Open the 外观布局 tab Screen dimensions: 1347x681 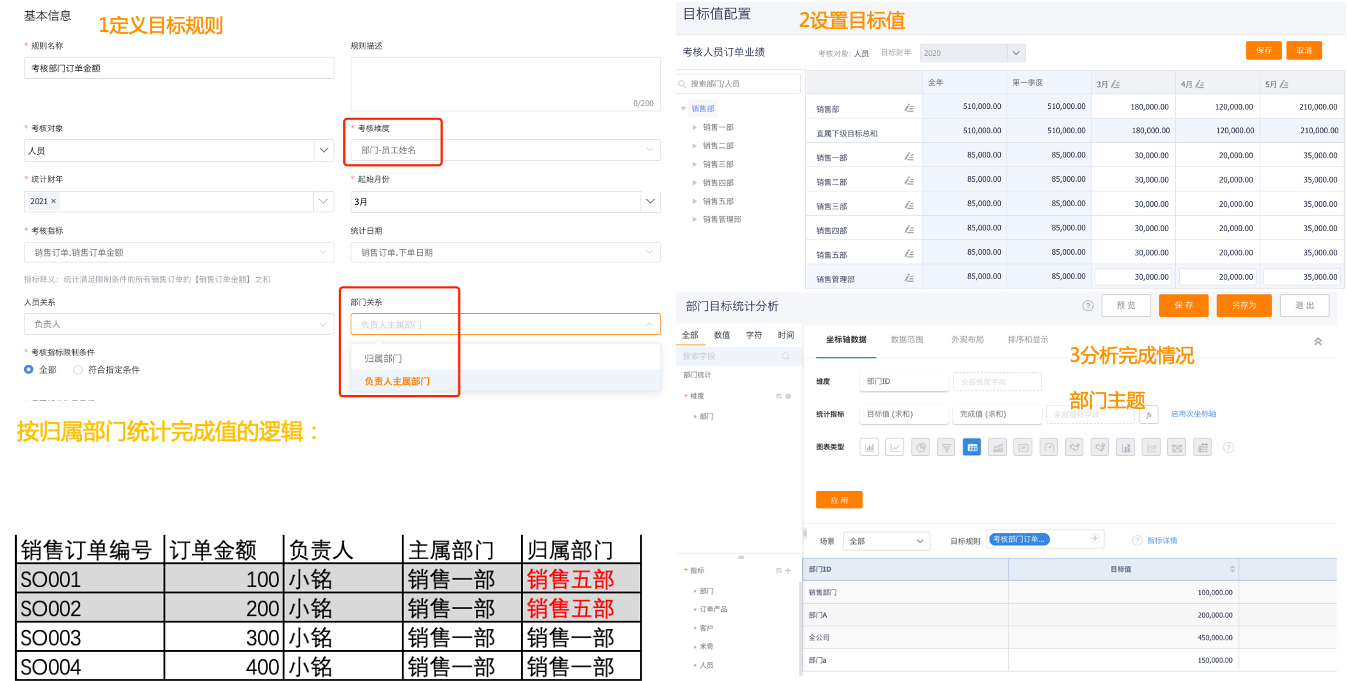967,339
